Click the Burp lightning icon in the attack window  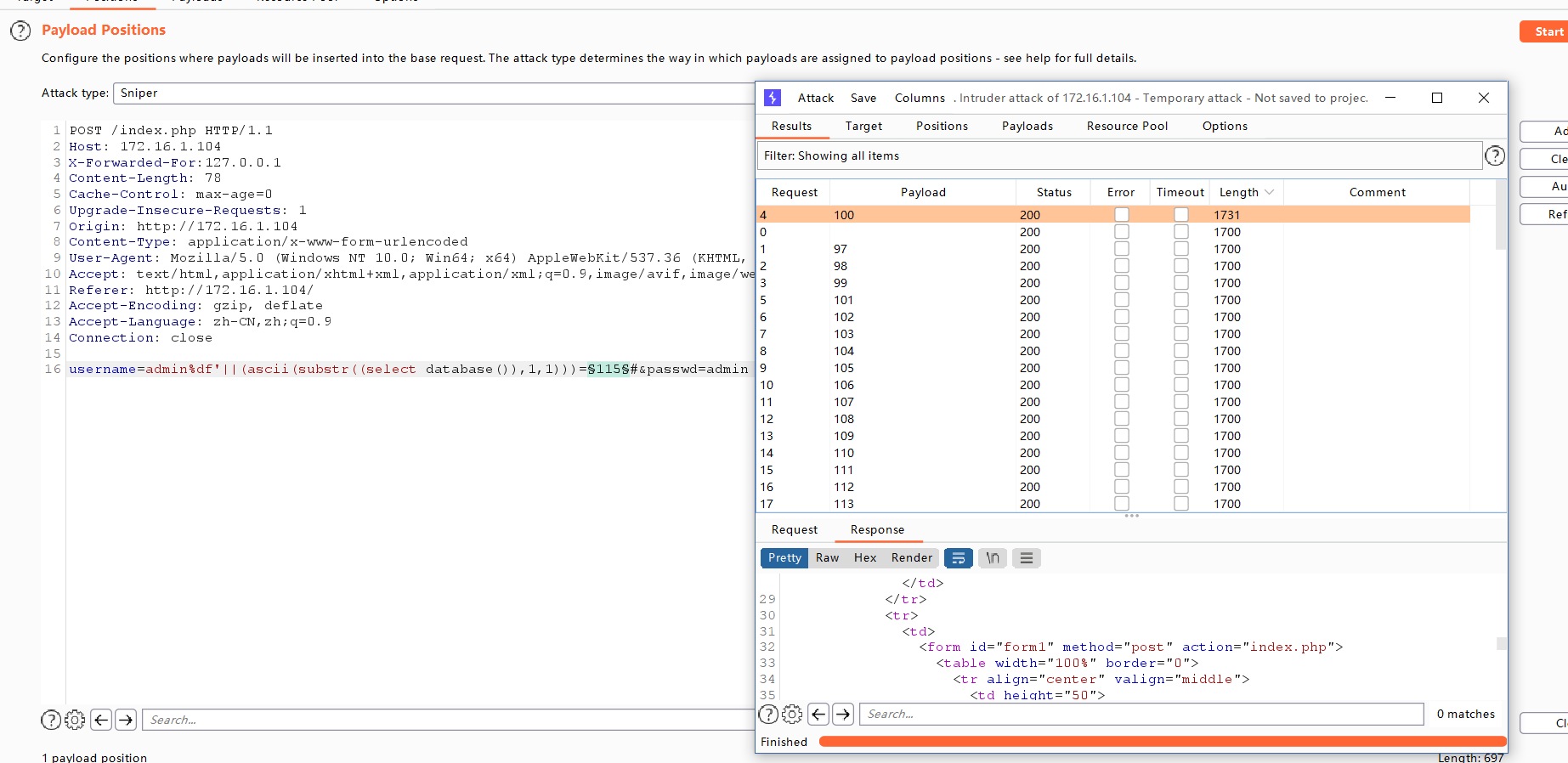(x=773, y=98)
